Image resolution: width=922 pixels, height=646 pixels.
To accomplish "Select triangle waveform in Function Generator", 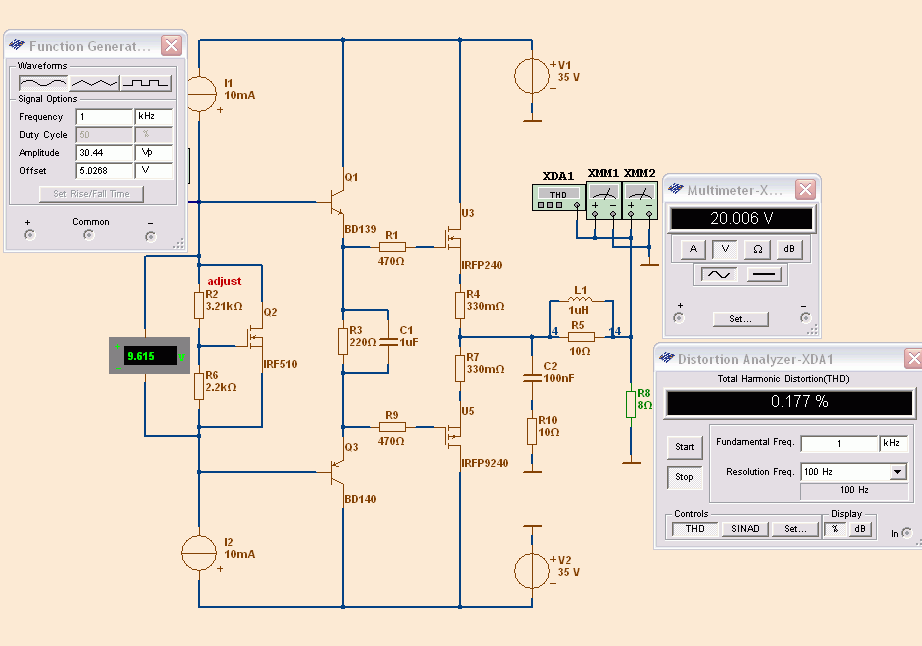I will [x=94, y=83].
